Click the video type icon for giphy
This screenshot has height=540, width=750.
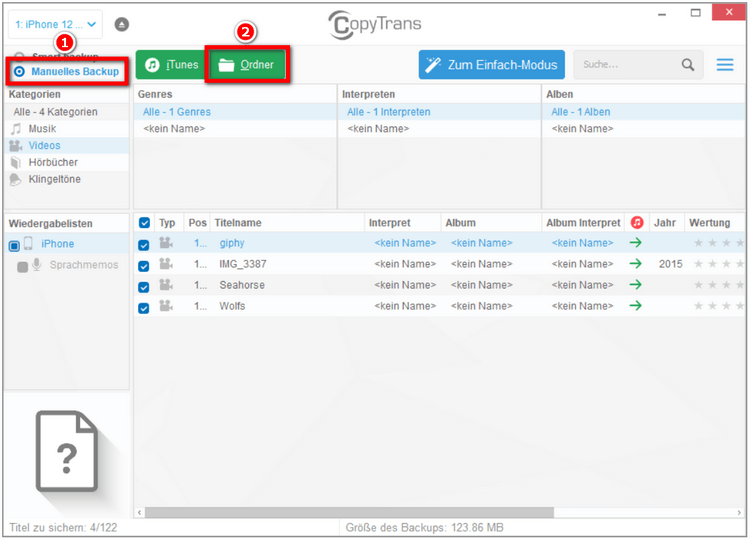[165, 243]
